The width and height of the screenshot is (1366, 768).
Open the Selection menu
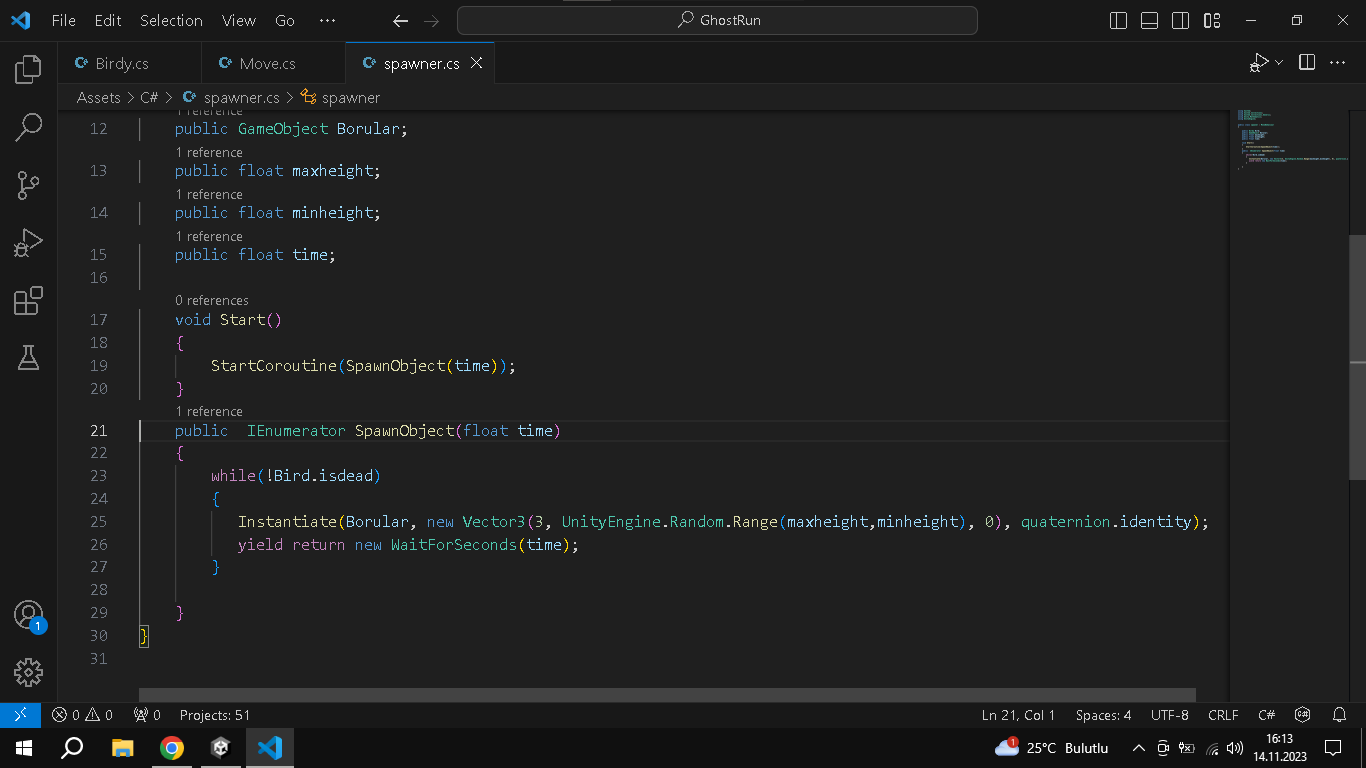(171, 20)
